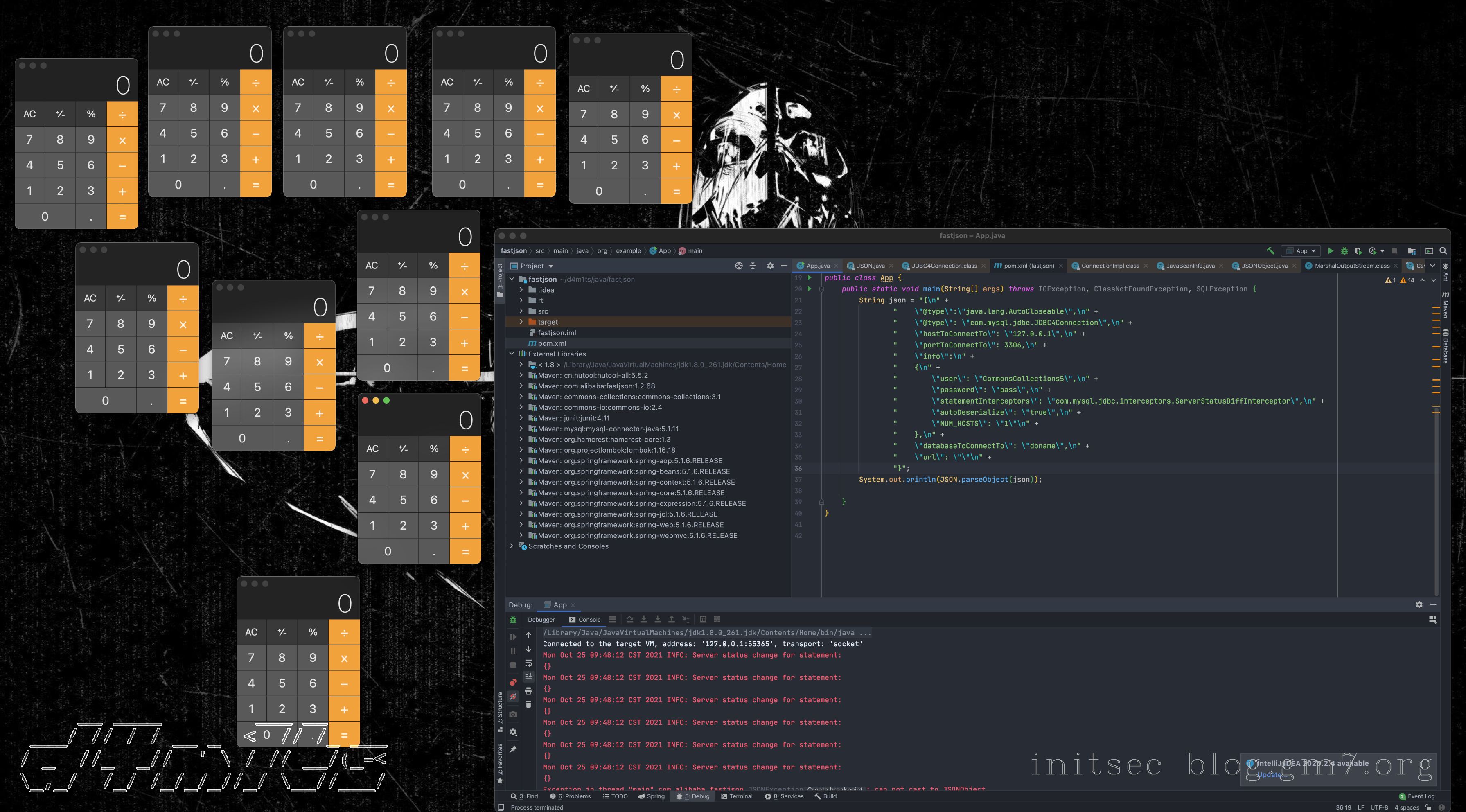Collapse the External Libraries node

pyautogui.click(x=512, y=354)
